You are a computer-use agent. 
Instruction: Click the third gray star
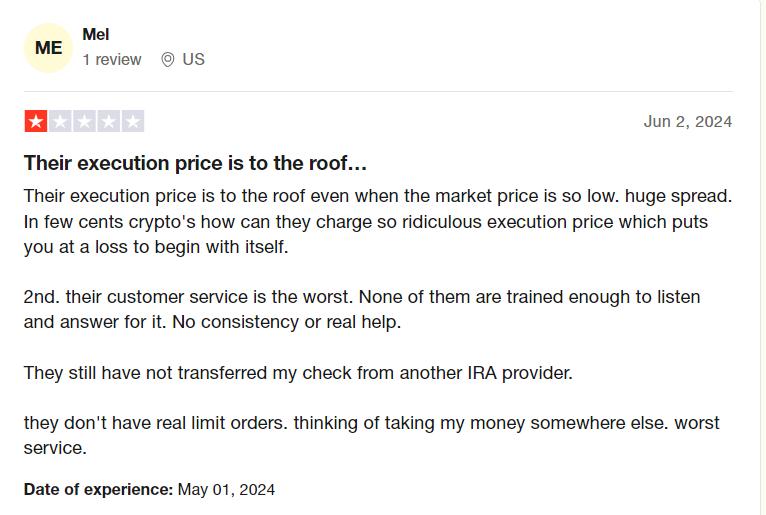coord(85,121)
